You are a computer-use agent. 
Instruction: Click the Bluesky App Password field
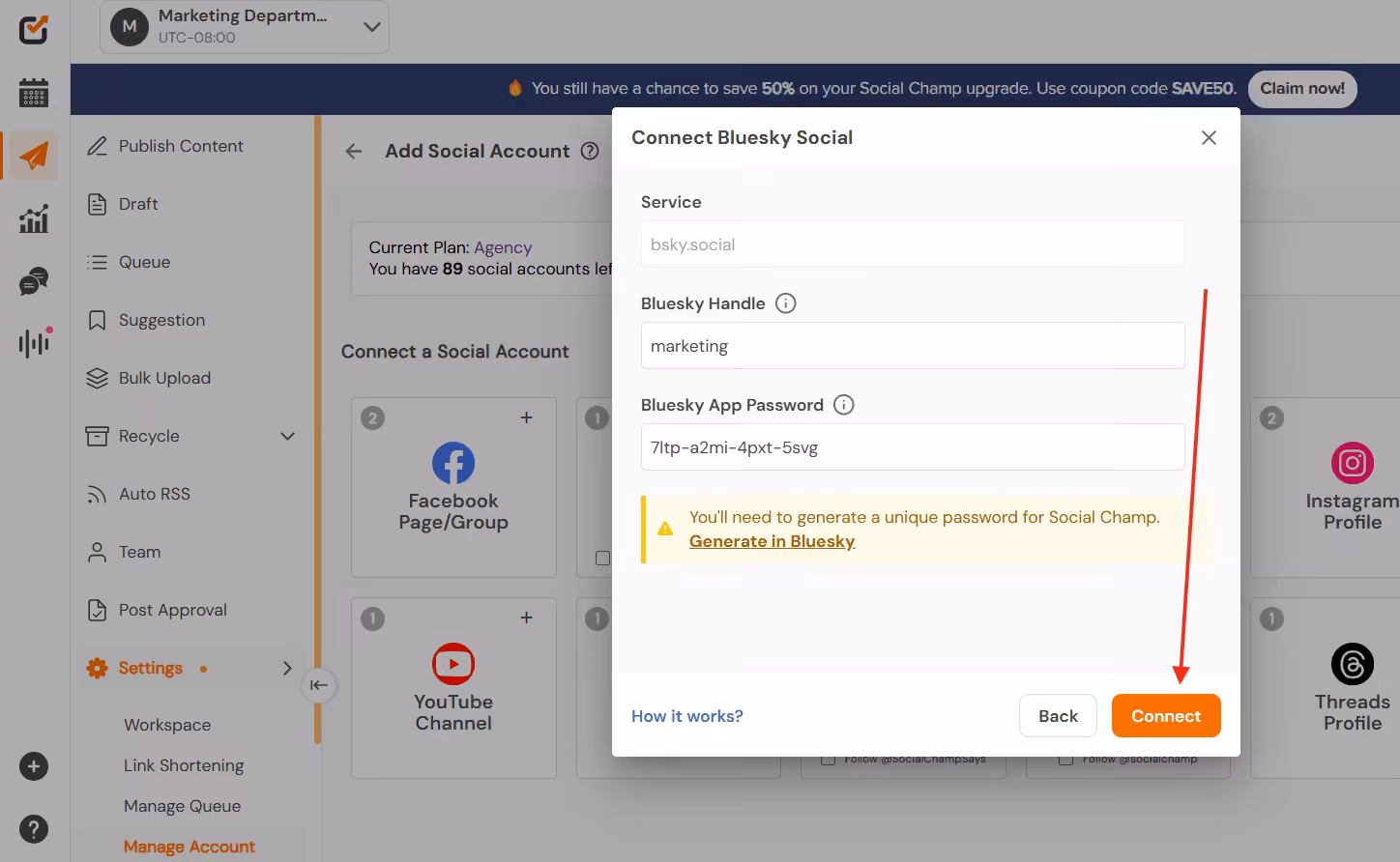(913, 447)
